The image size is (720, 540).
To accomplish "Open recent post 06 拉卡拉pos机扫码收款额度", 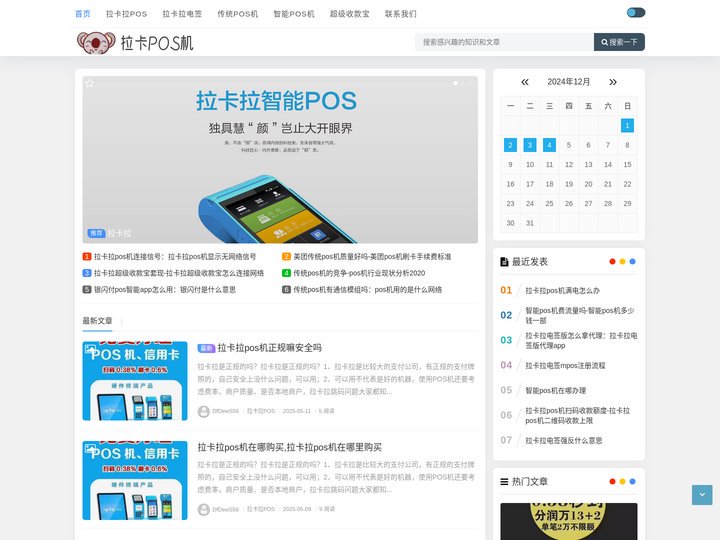I will click(x=578, y=415).
